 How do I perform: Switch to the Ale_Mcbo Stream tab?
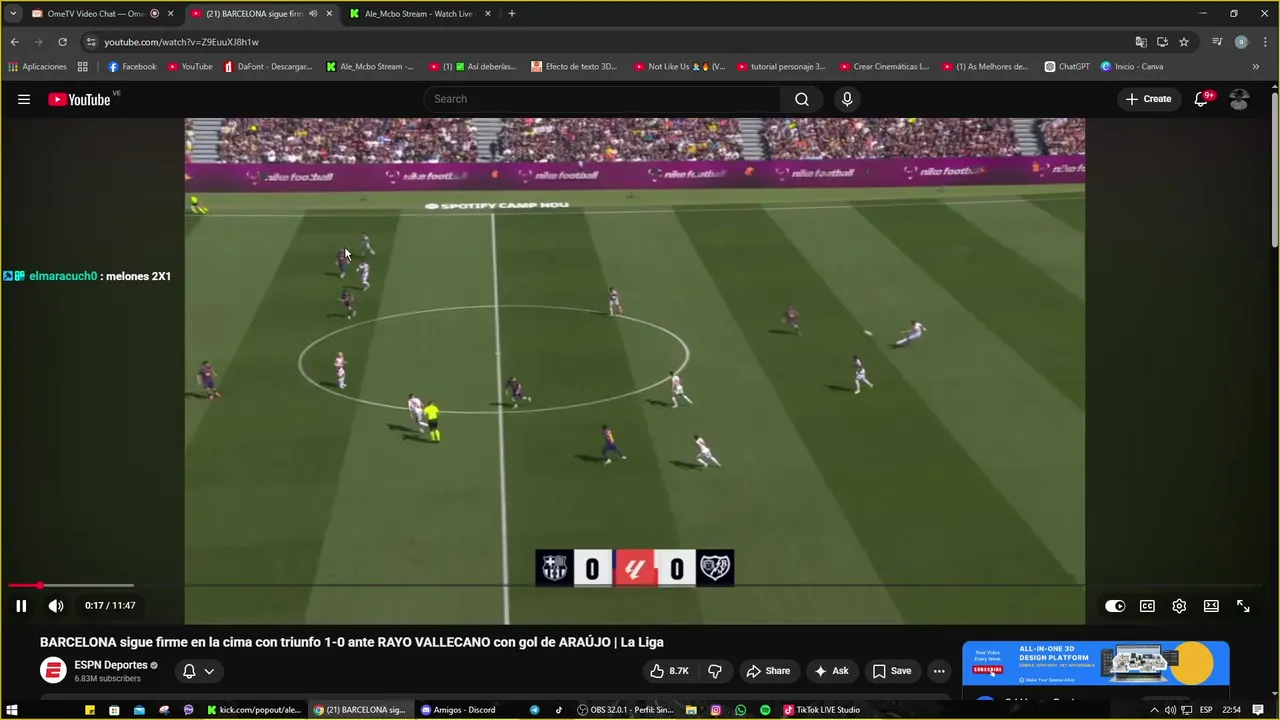(x=419, y=14)
